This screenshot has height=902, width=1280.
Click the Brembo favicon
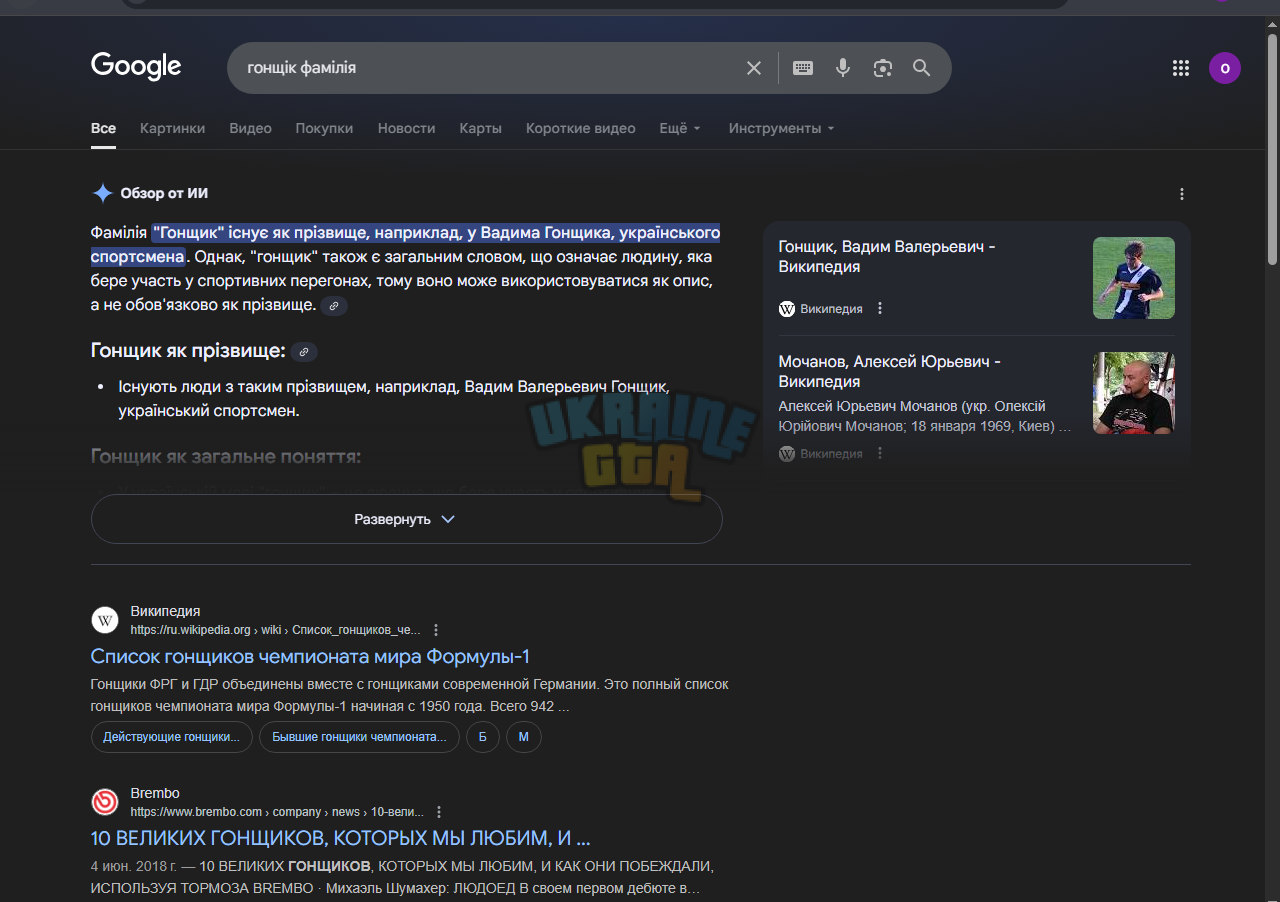pos(105,802)
